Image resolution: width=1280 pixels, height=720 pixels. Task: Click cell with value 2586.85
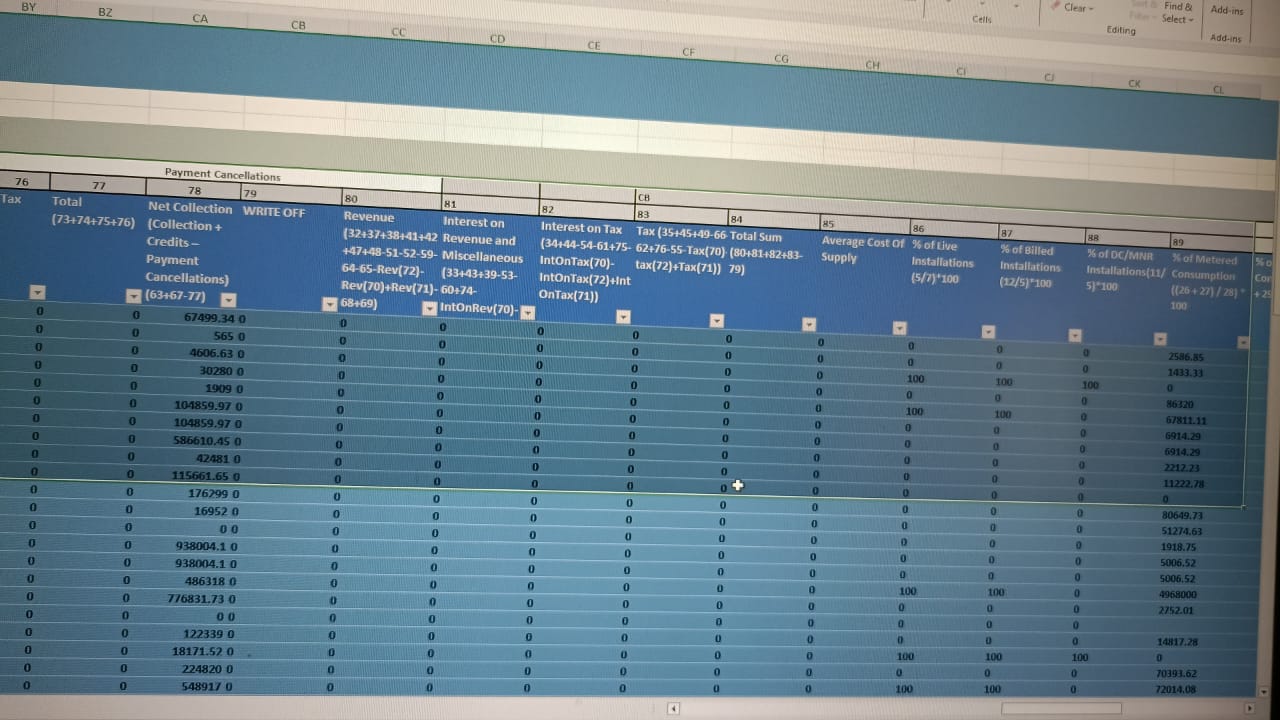point(1185,357)
